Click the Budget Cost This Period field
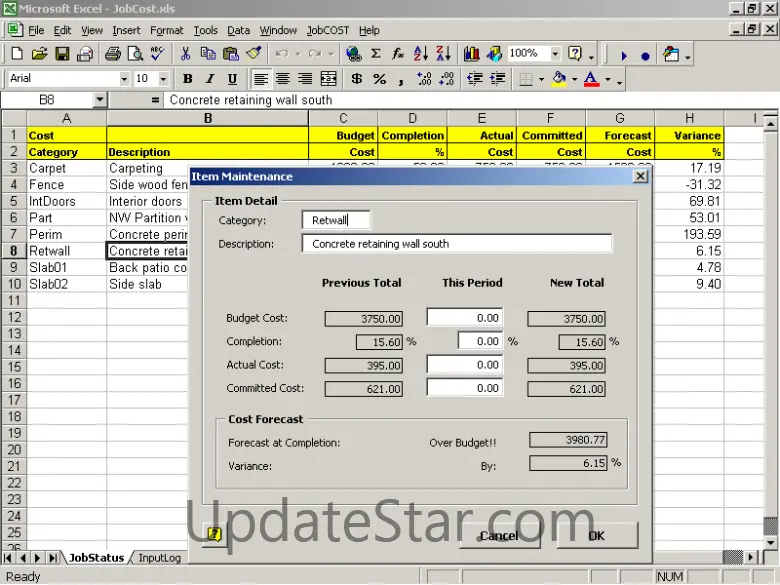 [465, 318]
